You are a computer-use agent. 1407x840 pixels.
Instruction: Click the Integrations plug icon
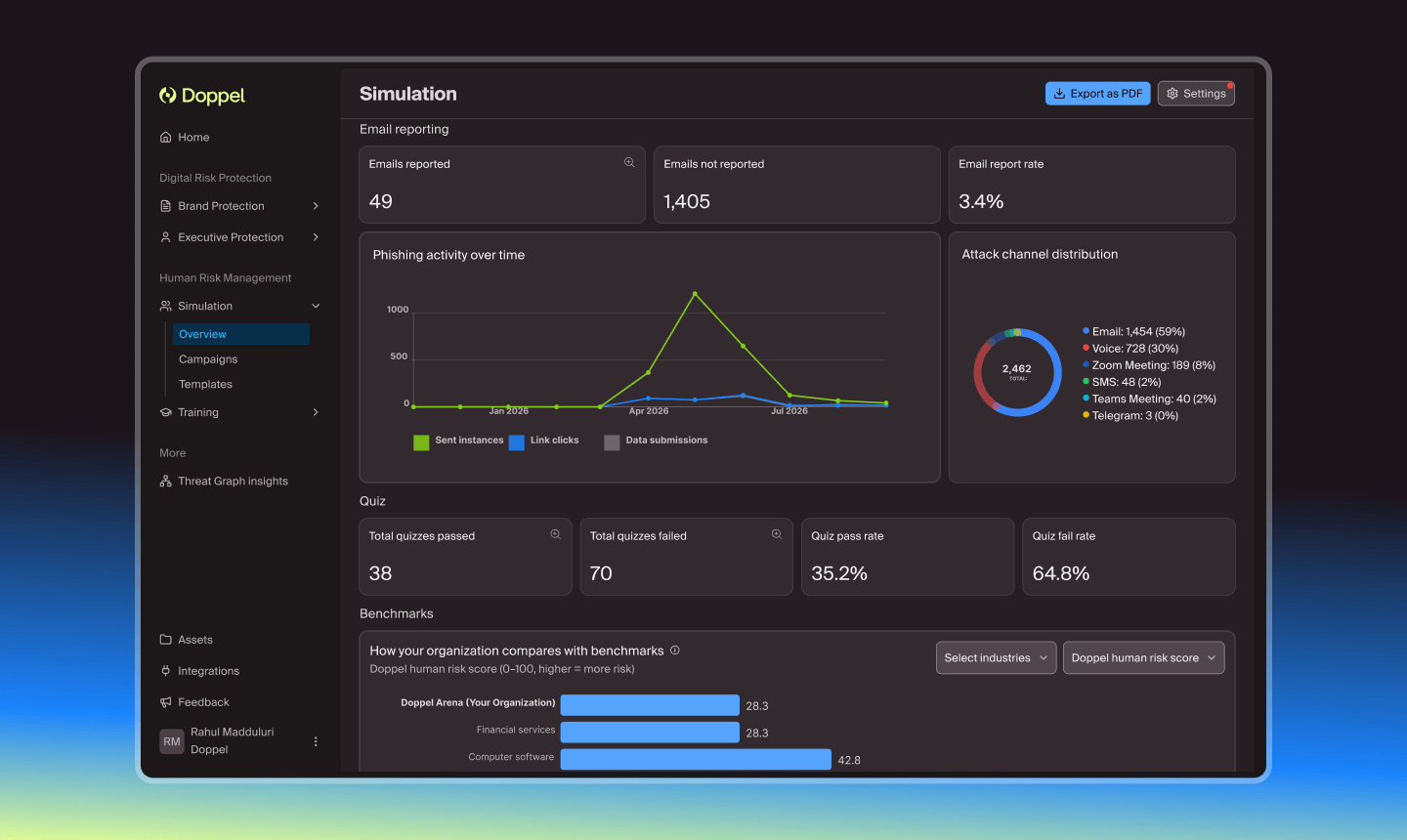(166, 671)
